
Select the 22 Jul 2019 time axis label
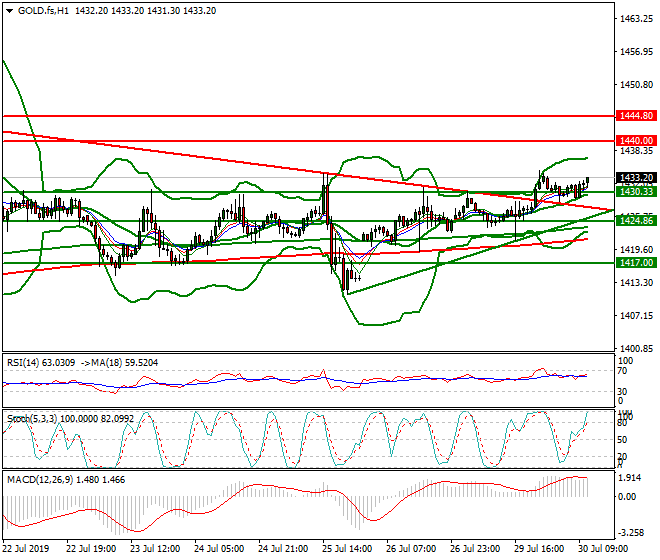(26, 549)
